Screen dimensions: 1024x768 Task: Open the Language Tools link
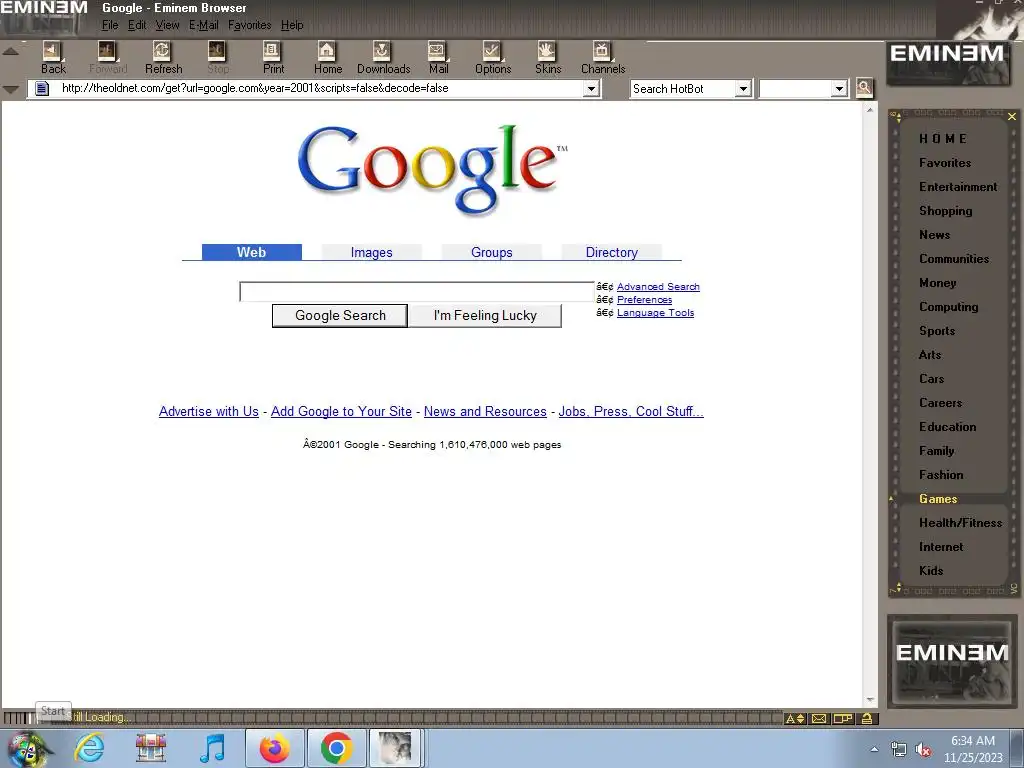coord(656,313)
